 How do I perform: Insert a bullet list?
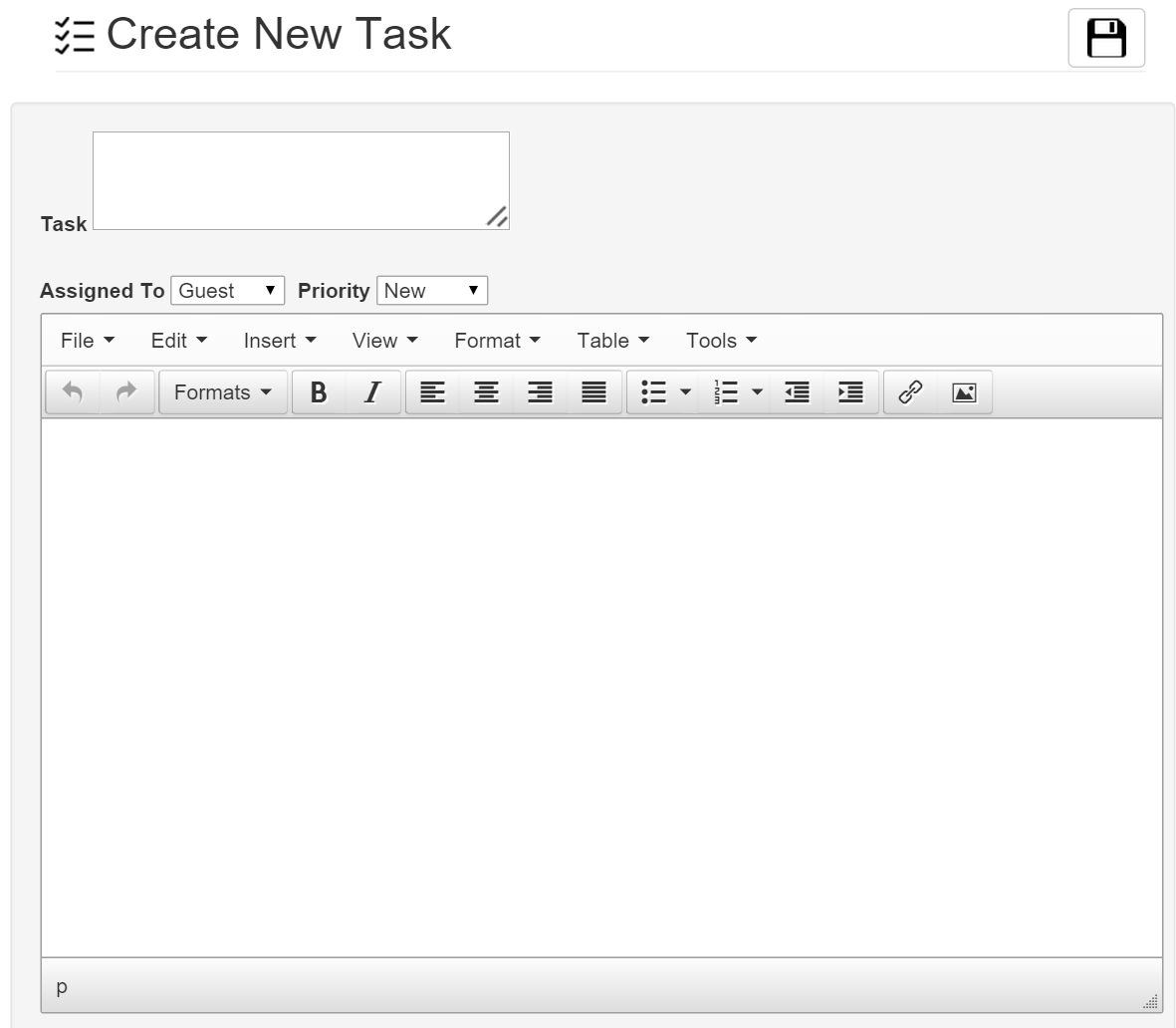[653, 391]
